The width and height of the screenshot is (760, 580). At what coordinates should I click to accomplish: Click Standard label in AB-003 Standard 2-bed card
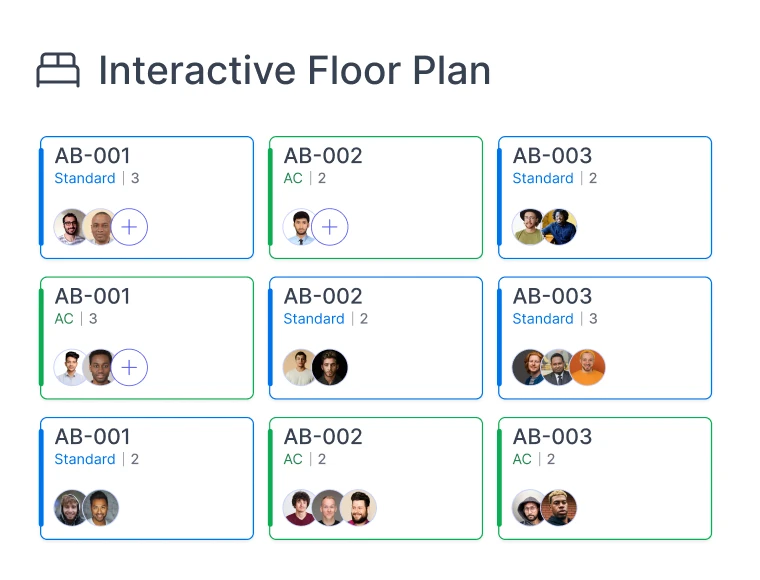[x=543, y=178]
